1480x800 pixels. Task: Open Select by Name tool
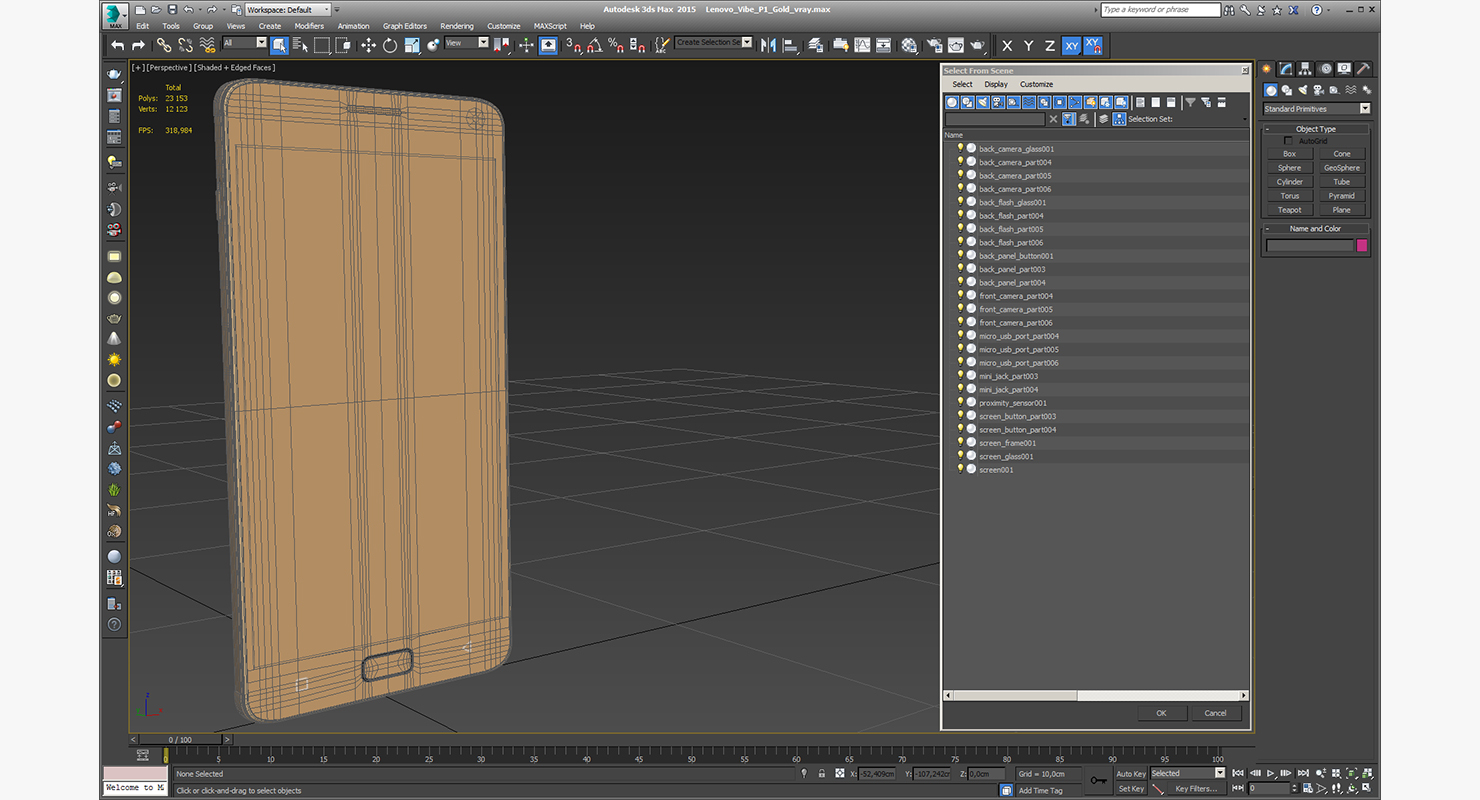click(x=300, y=45)
